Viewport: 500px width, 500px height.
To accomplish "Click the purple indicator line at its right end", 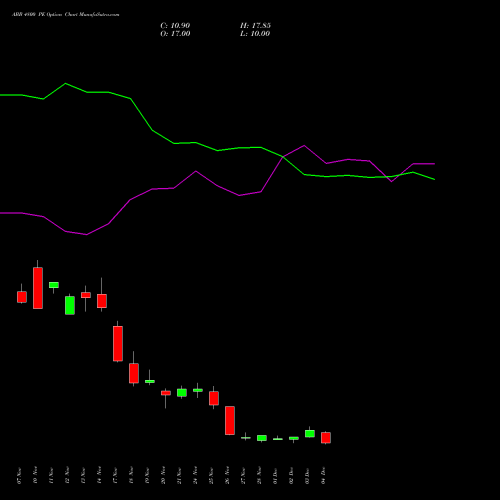I will pyautogui.click(x=434, y=164).
